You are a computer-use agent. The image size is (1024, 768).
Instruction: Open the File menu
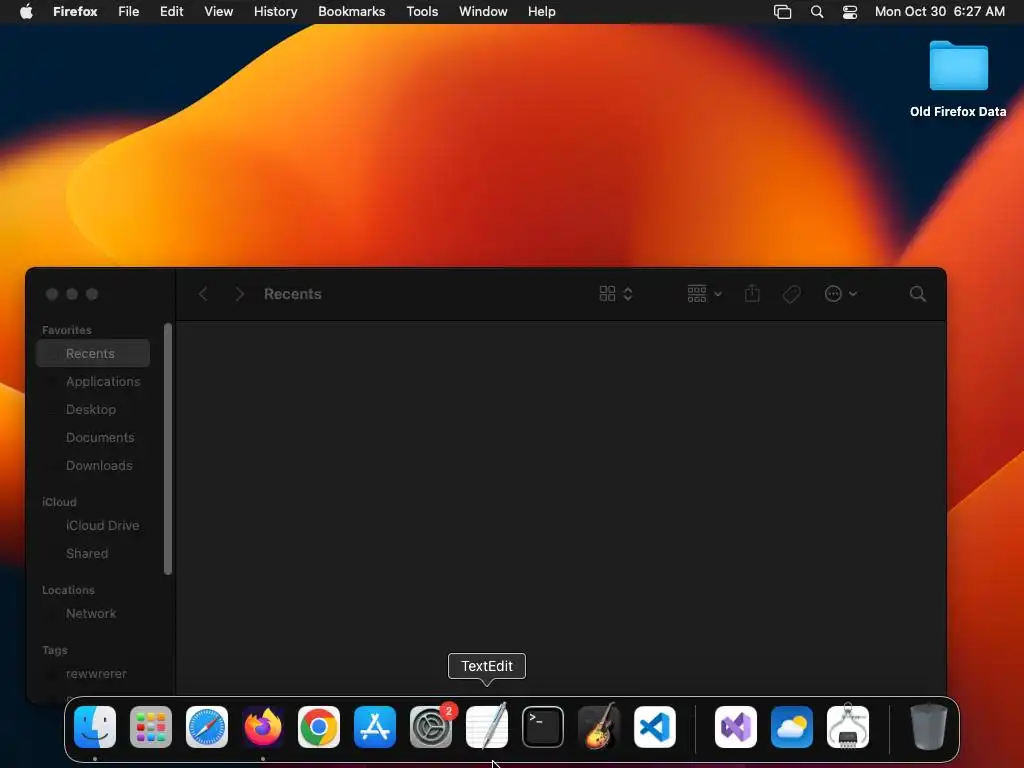pos(129,12)
